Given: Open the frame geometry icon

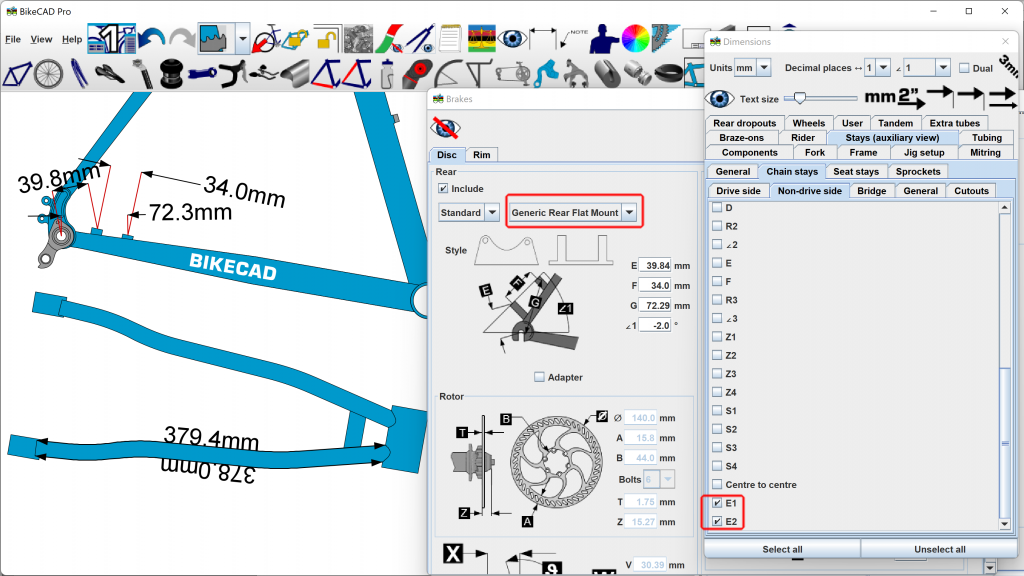Looking at the screenshot, I should 17,74.
